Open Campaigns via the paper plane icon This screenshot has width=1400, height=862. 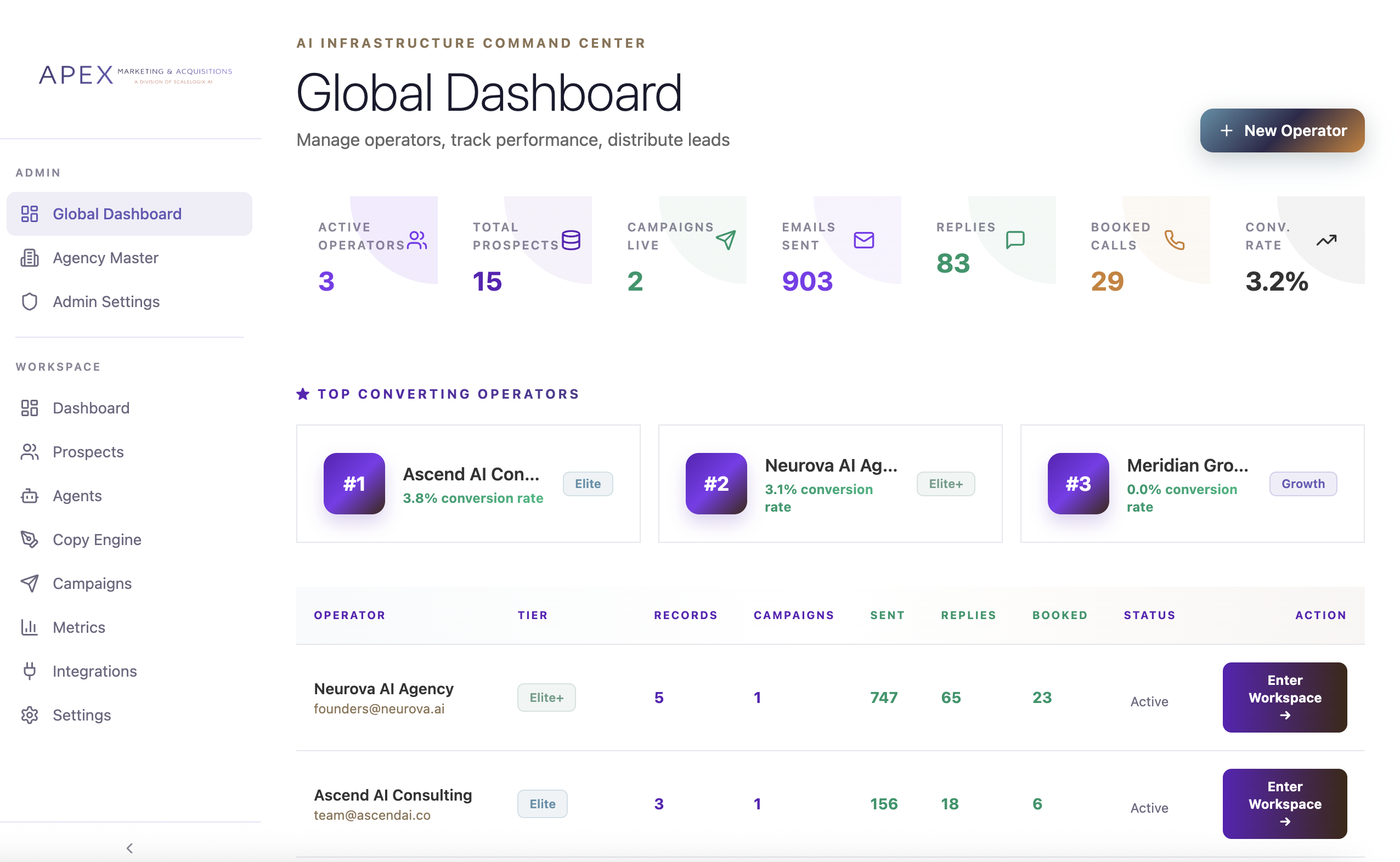point(29,583)
